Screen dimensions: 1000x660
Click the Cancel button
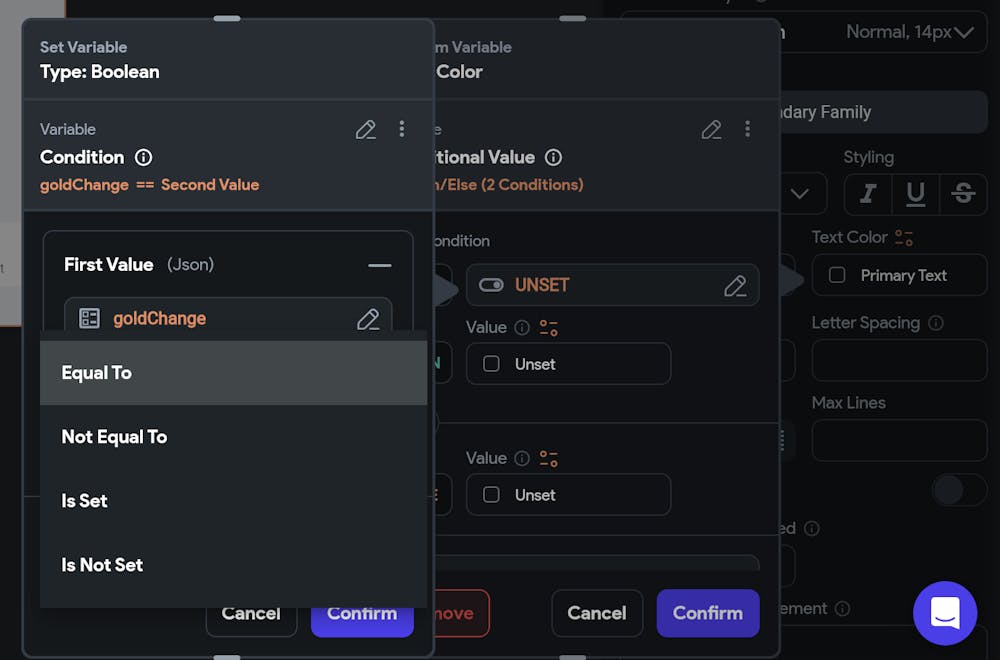pos(251,613)
